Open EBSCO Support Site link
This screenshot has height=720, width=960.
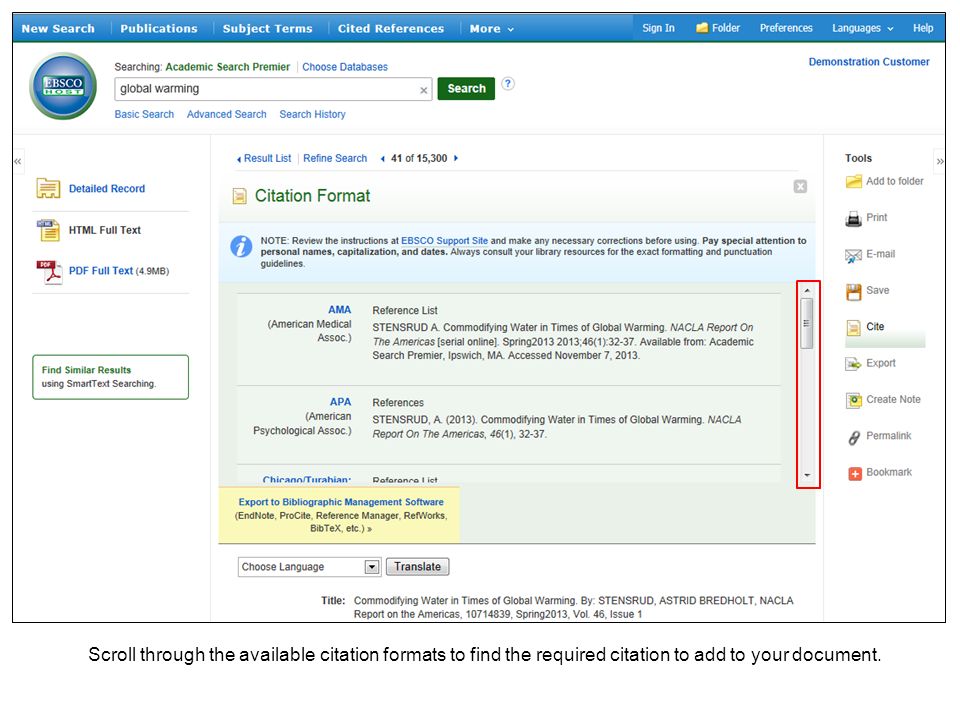[x=444, y=241]
